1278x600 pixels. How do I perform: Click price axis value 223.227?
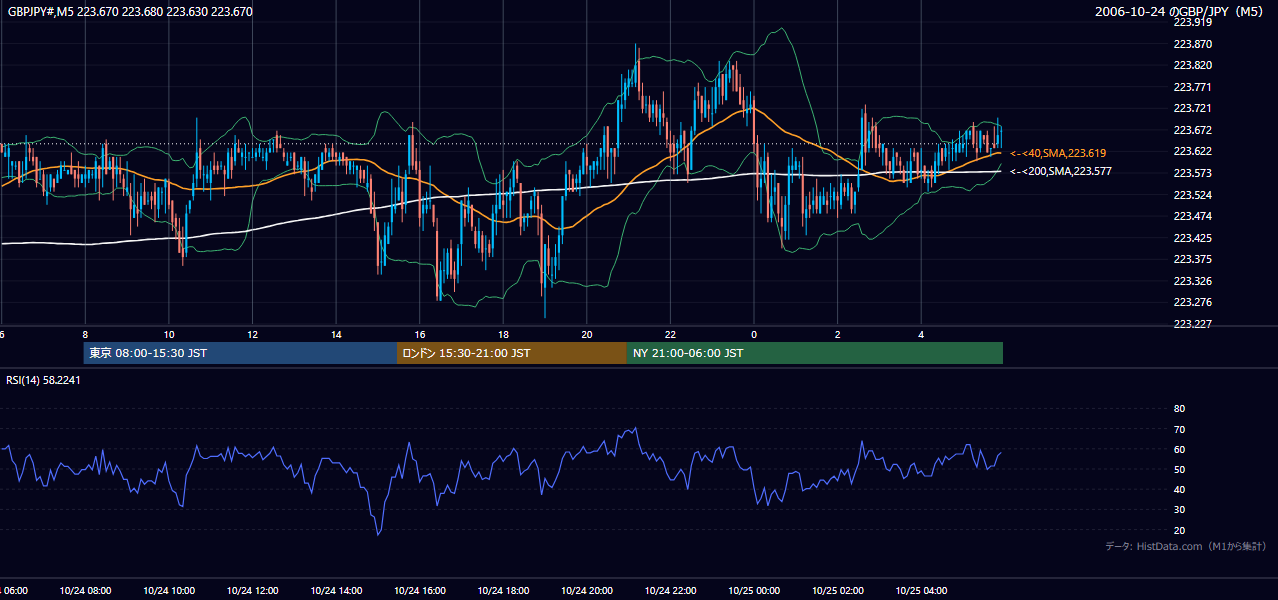click(1192, 324)
